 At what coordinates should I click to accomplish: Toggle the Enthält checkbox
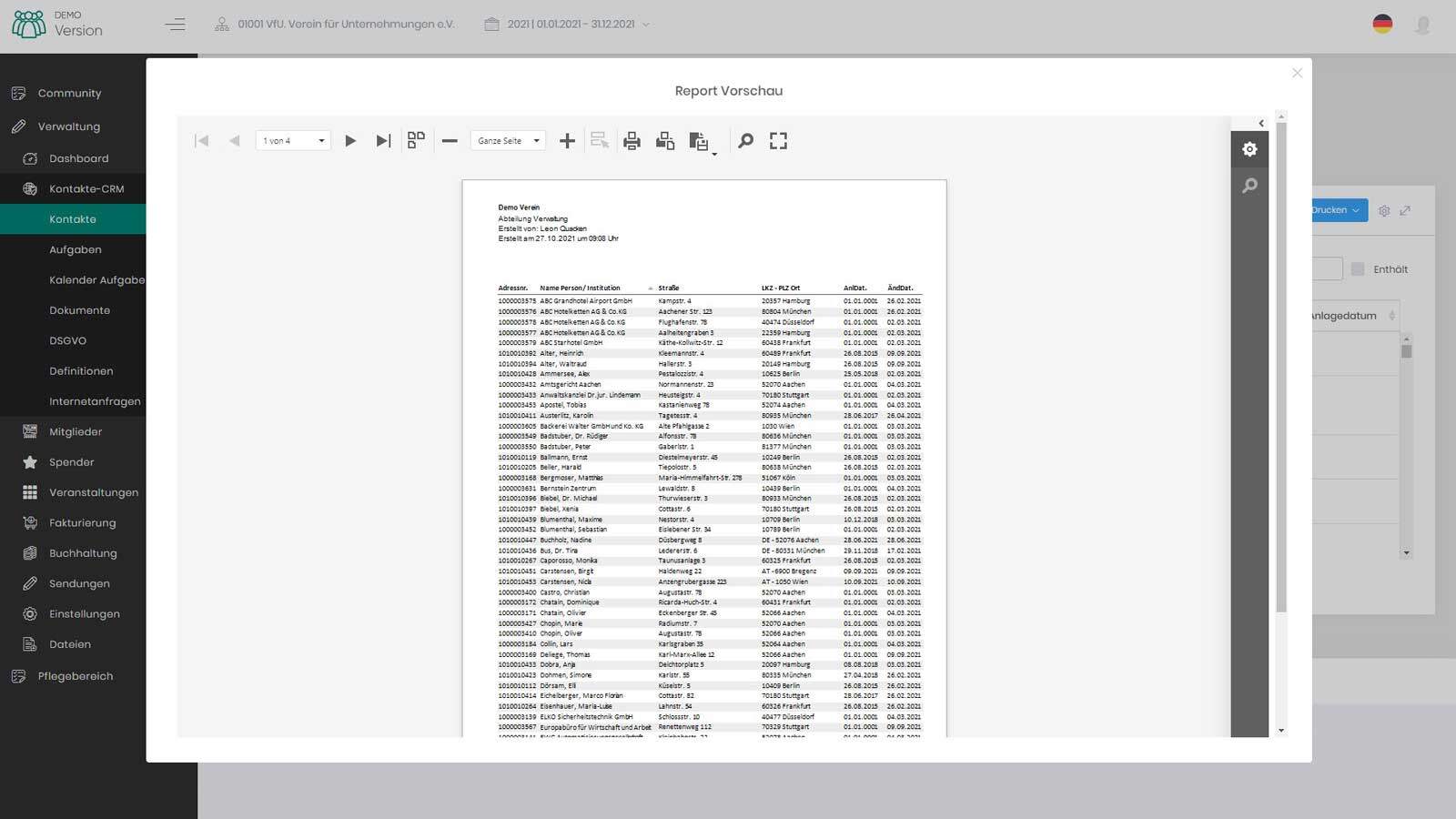click(1358, 269)
